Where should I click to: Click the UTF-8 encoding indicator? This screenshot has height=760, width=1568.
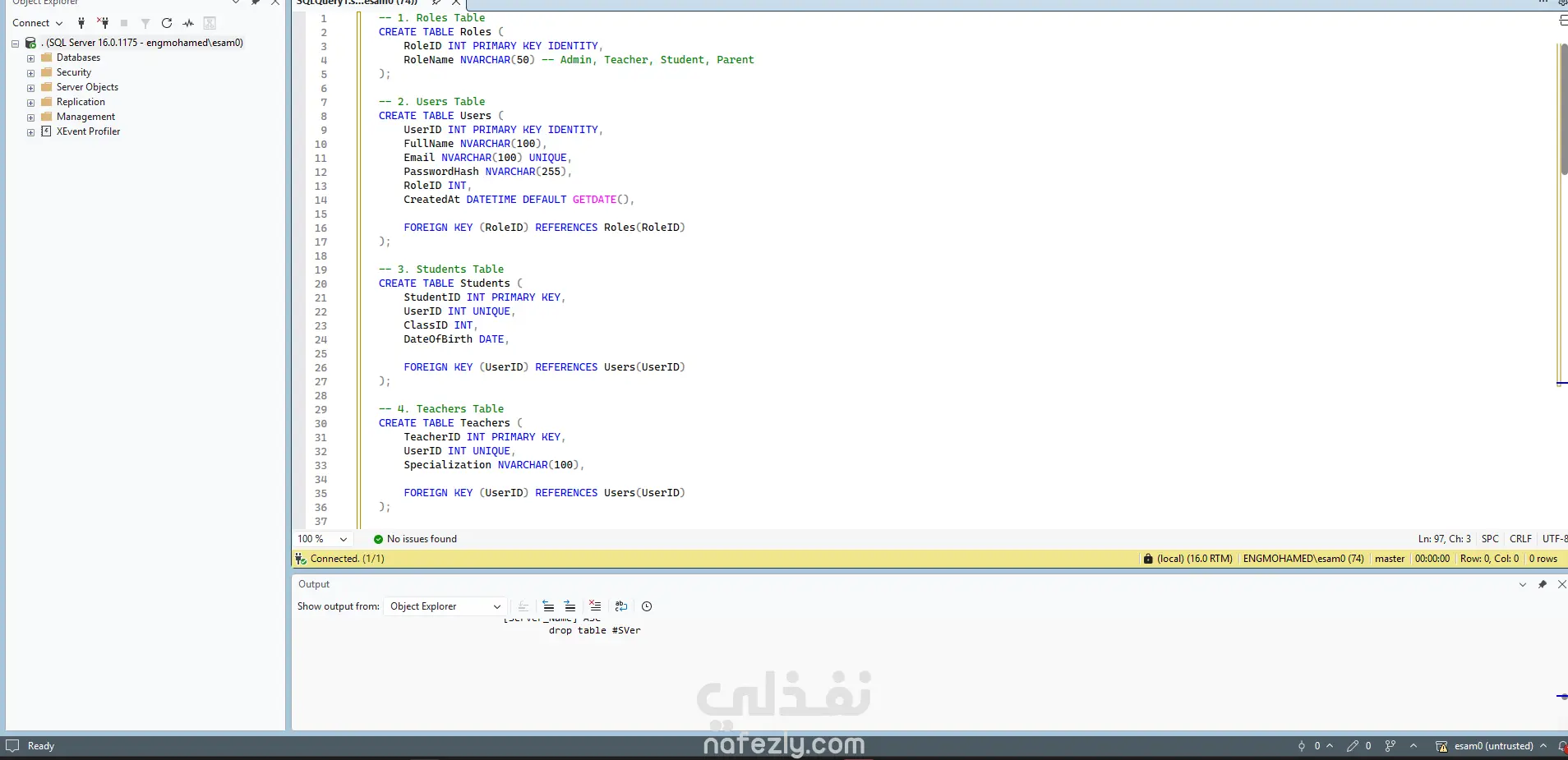click(x=1555, y=539)
